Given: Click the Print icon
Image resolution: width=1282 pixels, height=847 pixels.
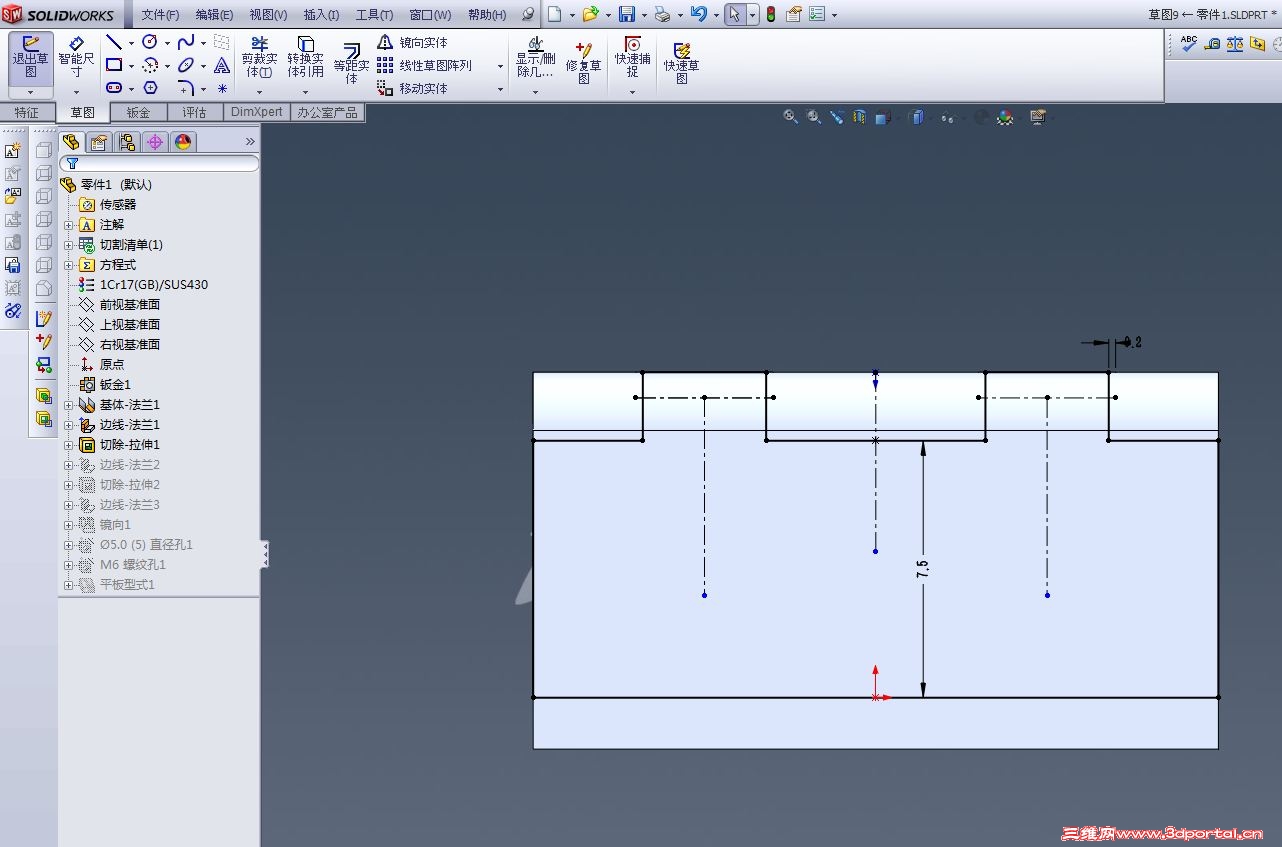Looking at the screenshot, I should 662,14.
